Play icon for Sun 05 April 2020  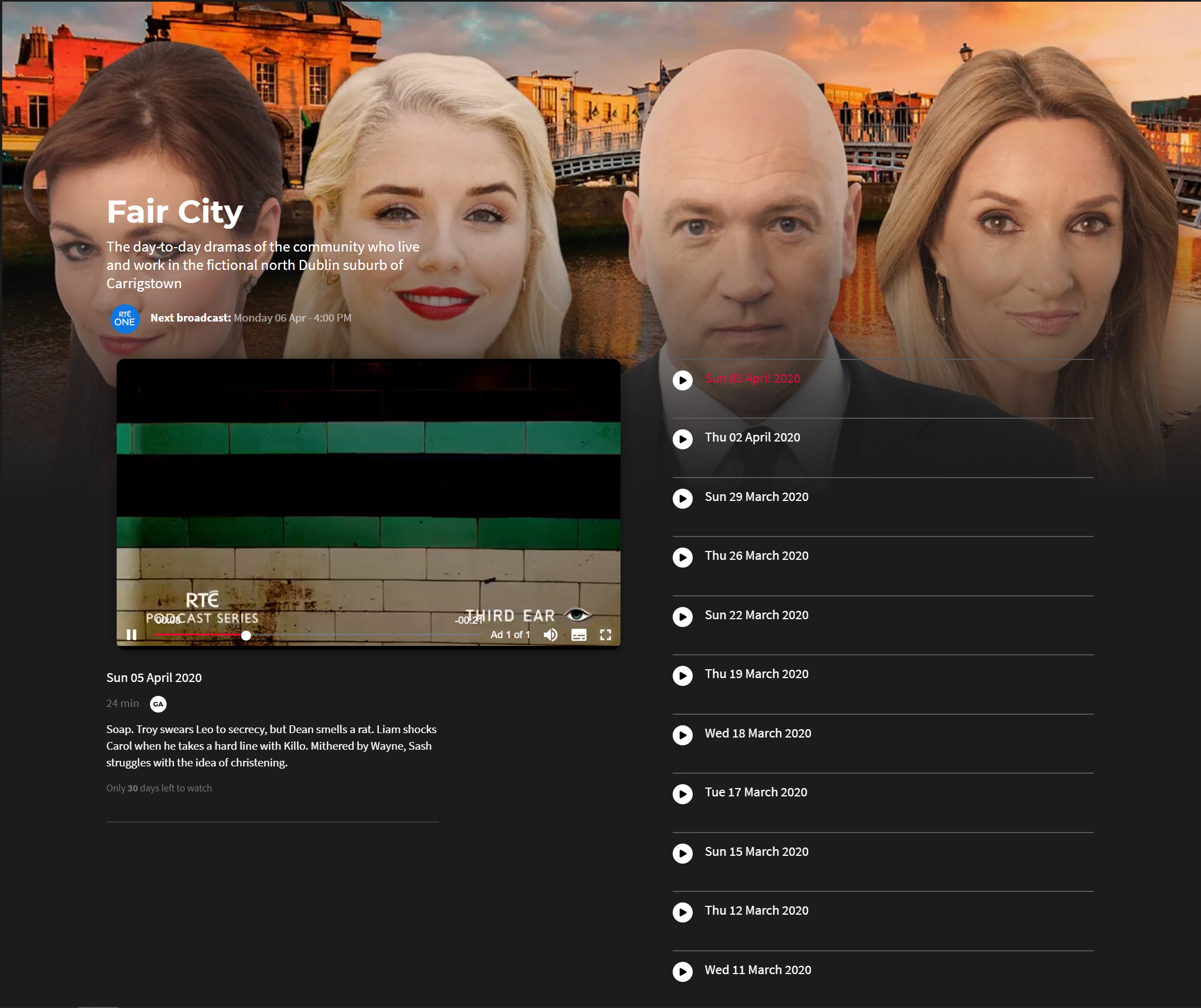pyautogui.click(x=682, y=380)
